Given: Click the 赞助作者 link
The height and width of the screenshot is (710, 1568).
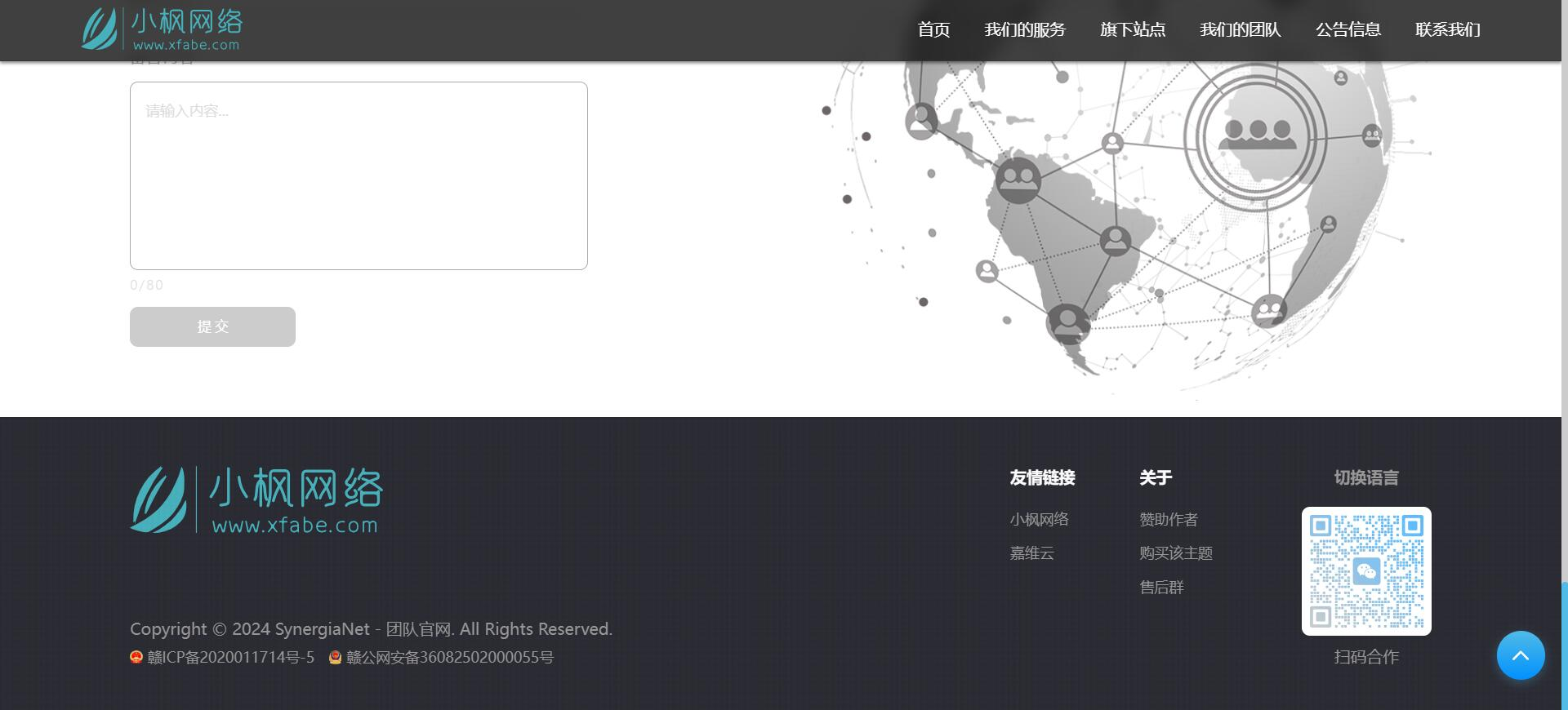Looking at the screenshot, I should (1168, 520).
